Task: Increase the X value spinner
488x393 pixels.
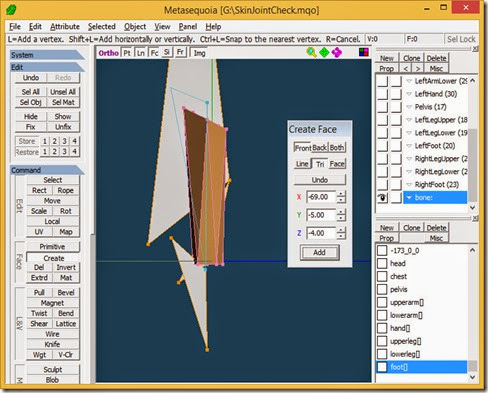Action: coord(341,194)
